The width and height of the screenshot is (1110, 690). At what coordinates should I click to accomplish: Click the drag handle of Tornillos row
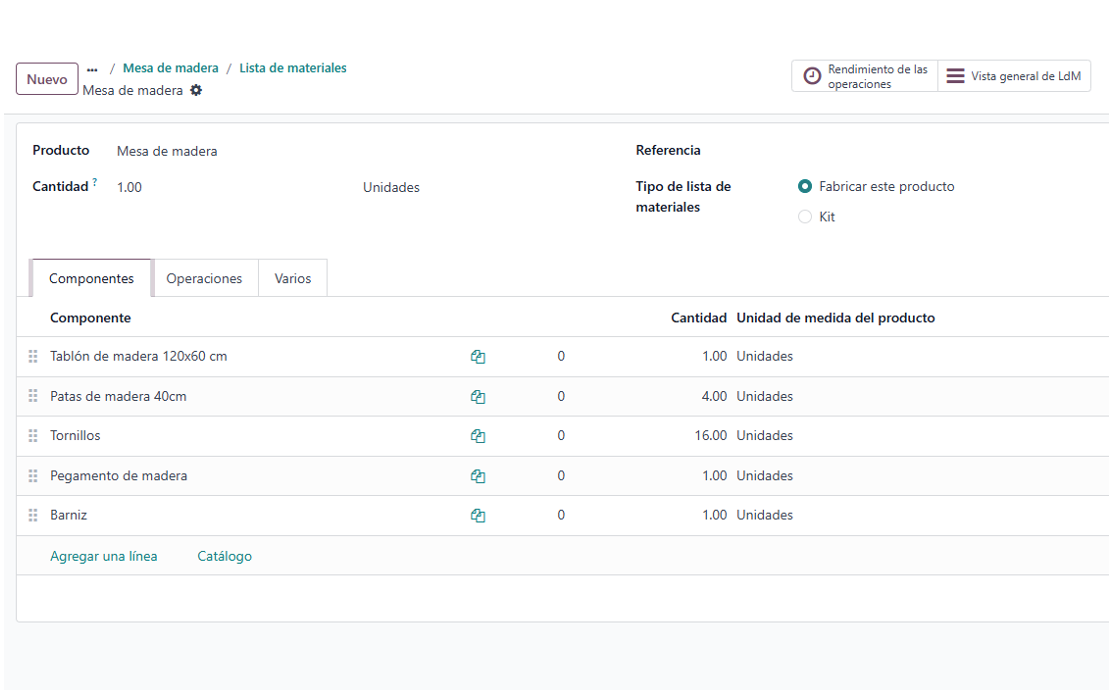pyautogui.click(x=33, y=435)
